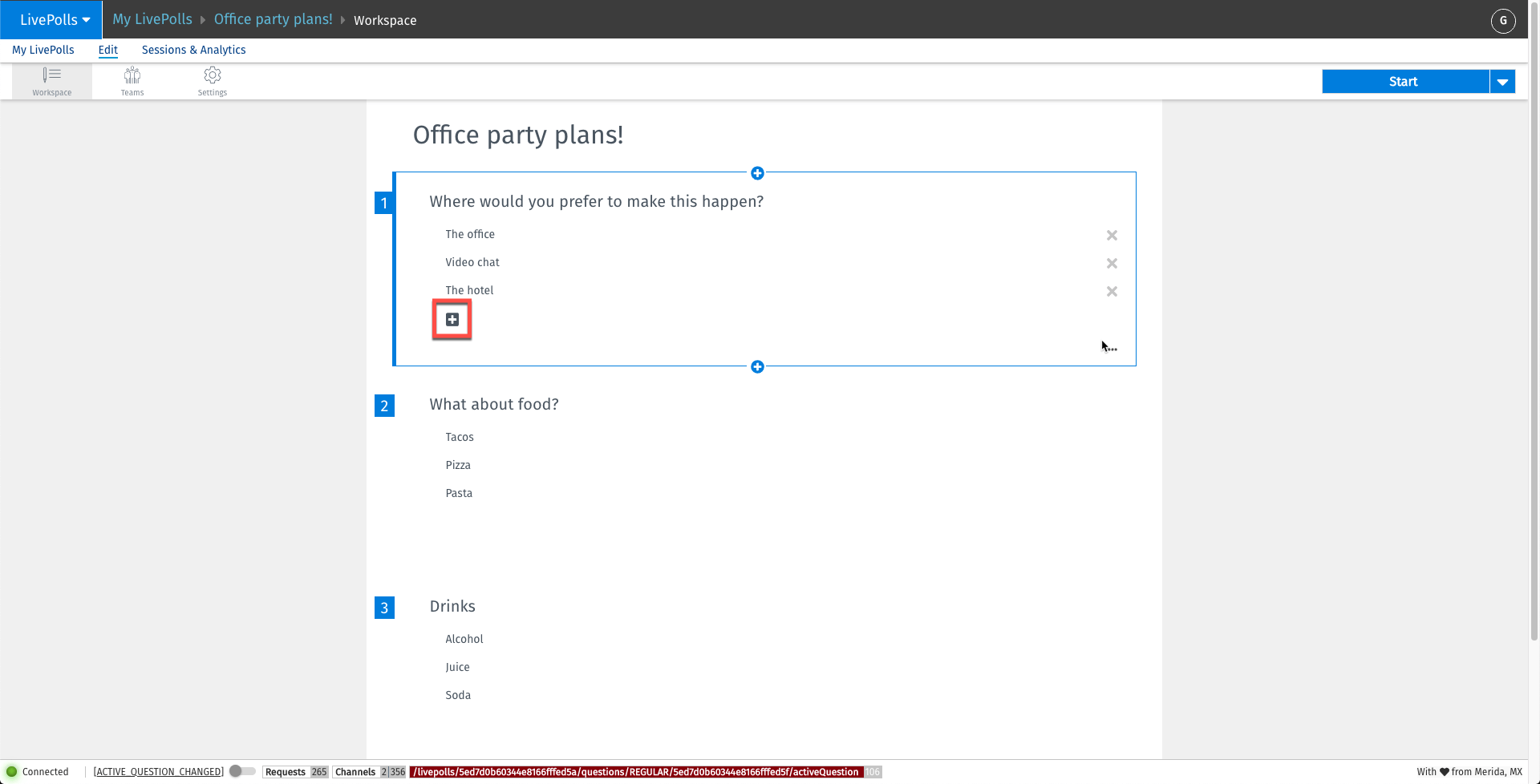
Task: Remove 'The office' answer option
Action: 1112,236
